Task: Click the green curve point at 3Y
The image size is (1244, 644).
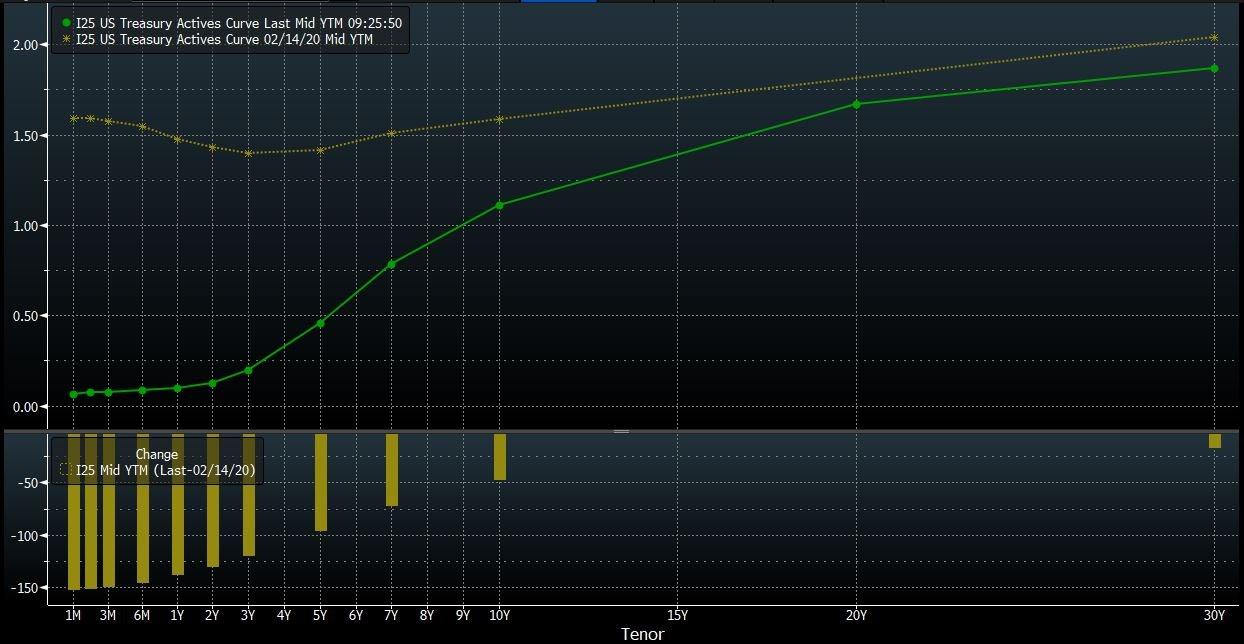Action: 248,370
